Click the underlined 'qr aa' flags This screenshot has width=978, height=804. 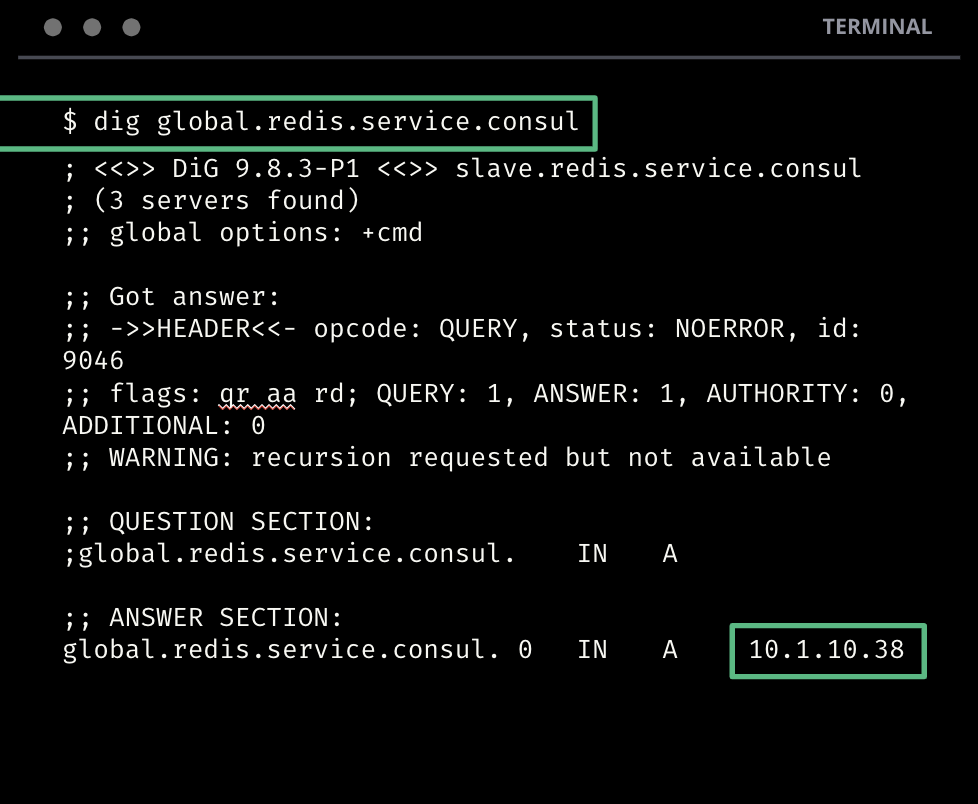(x=258, y=394)
